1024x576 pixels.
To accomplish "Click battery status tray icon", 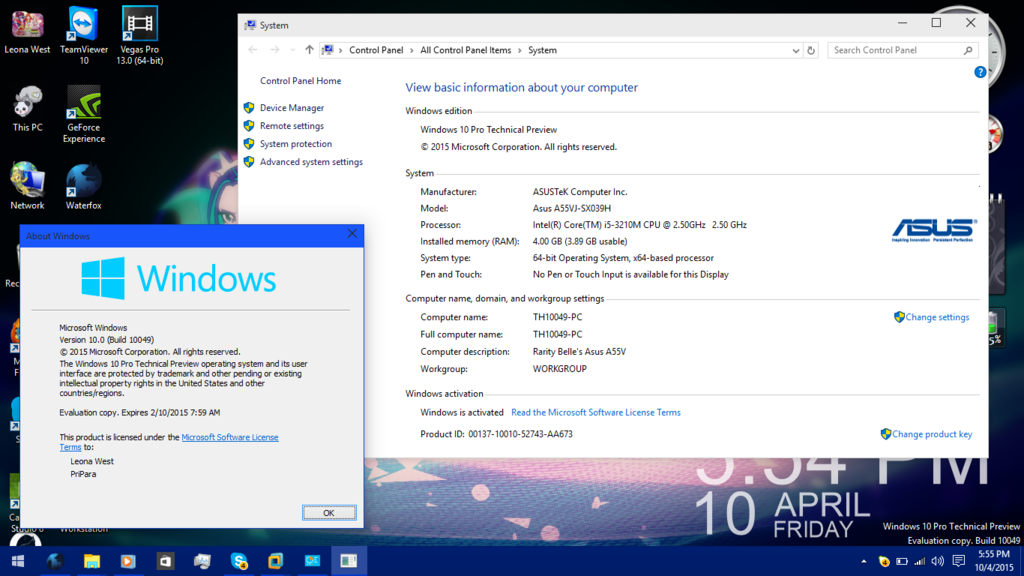I will (x=902, y=561).
